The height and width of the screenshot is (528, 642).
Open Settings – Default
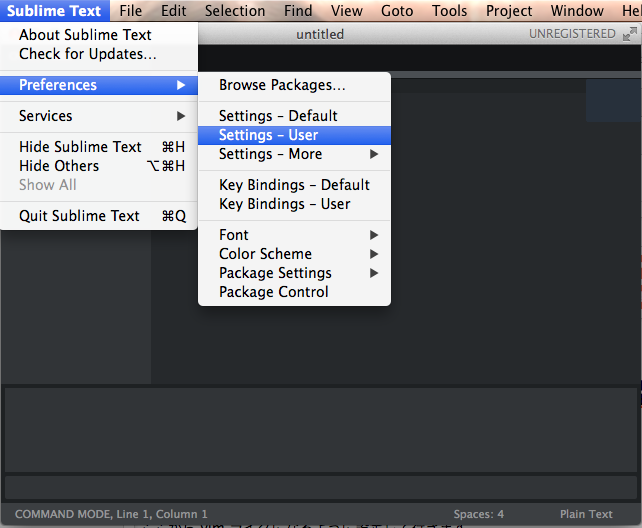(294, 116)
